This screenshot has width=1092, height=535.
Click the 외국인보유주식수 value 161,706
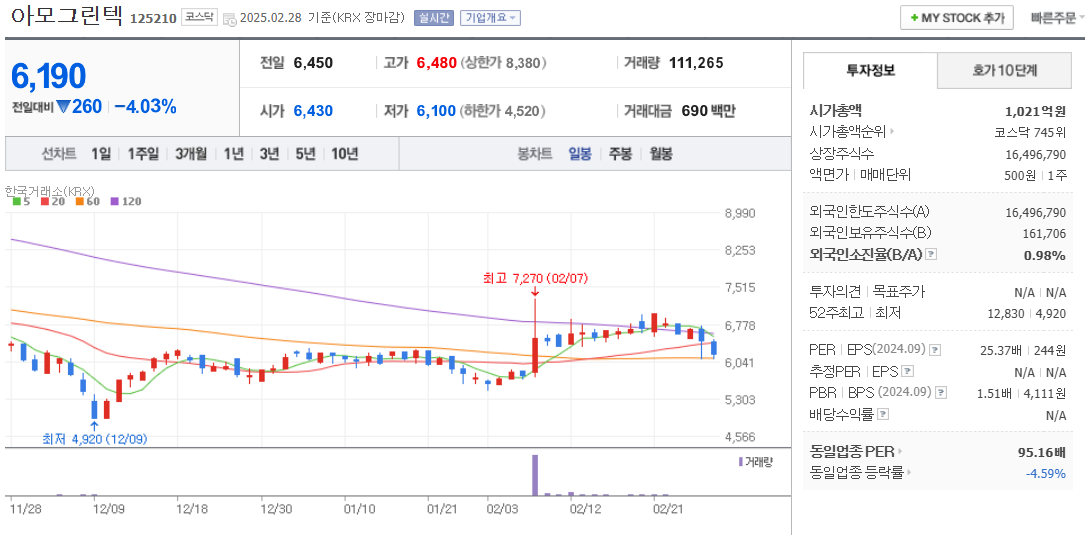(1045, 233)
